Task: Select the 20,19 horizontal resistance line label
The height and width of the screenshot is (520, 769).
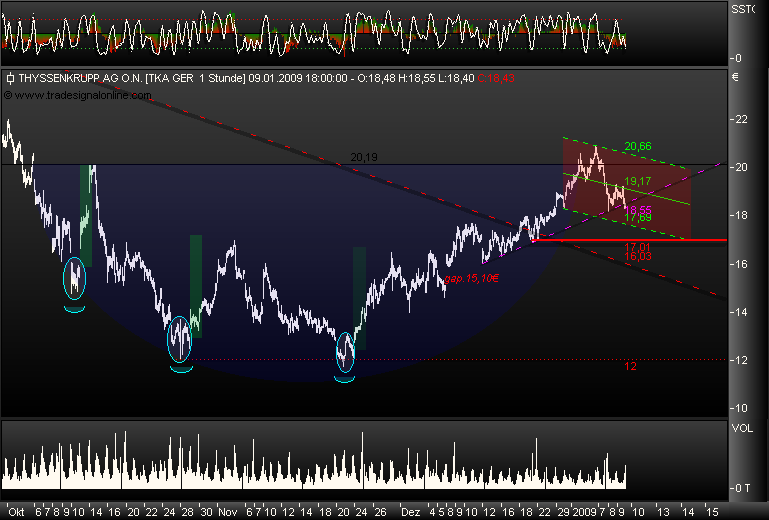Action: coord(364,157)
